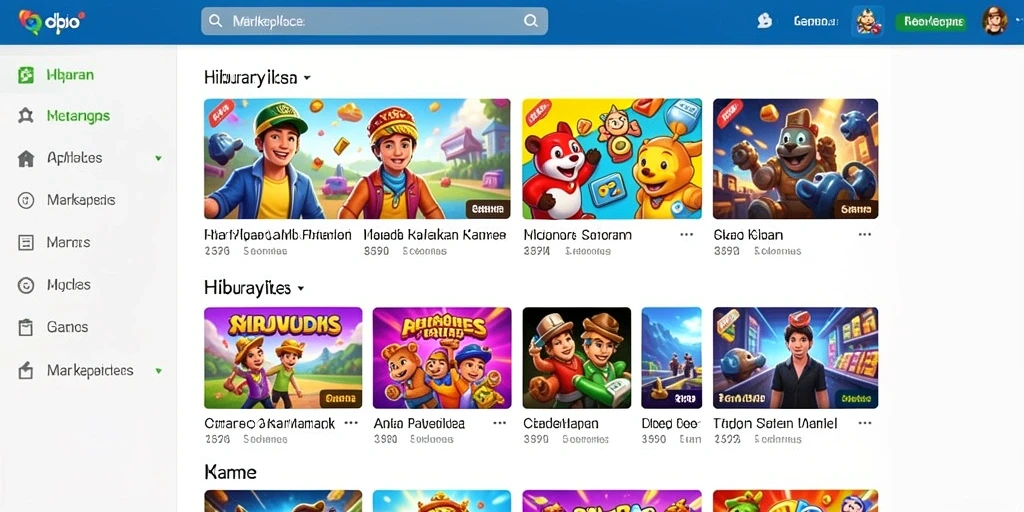Open the Cmareo Skar Mamank thumbnail
The image size is (1024, 512).
click(283, 358)
